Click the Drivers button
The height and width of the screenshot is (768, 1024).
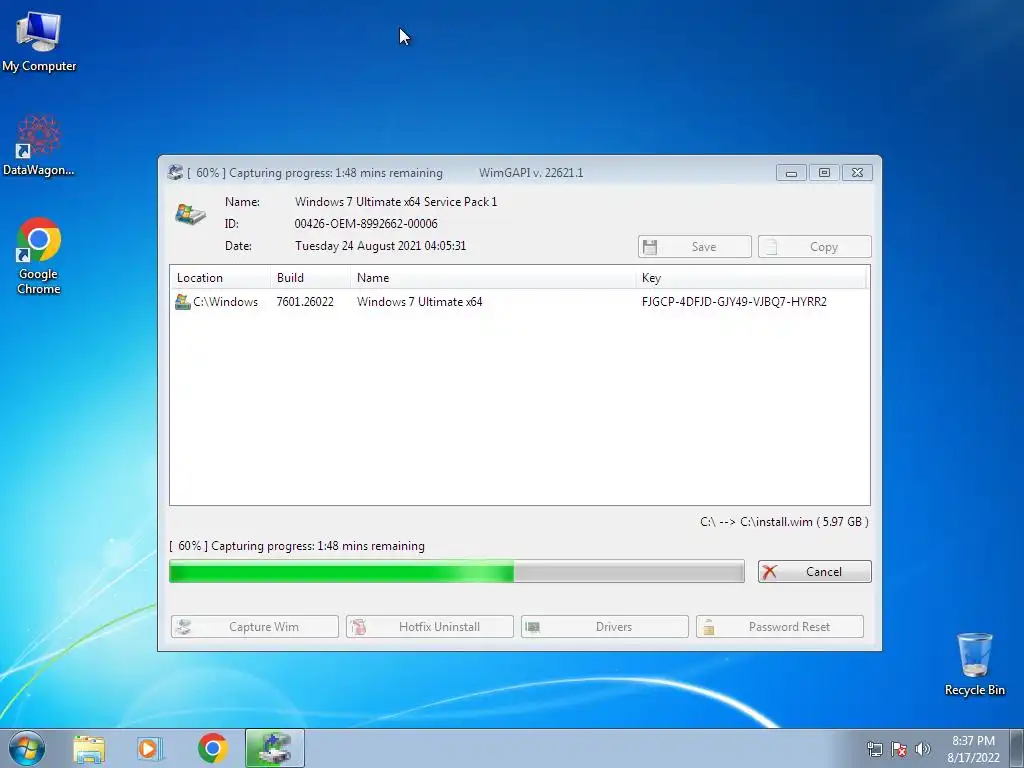click(x=605, y=626)
